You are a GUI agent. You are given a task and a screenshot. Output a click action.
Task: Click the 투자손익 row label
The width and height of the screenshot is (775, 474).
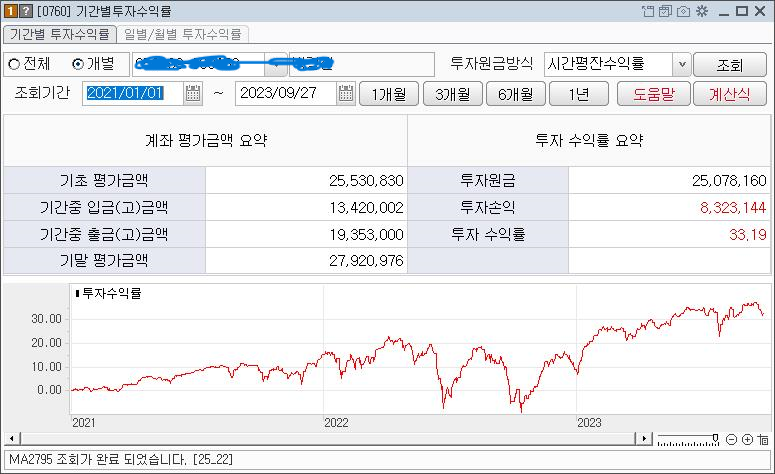488,208
